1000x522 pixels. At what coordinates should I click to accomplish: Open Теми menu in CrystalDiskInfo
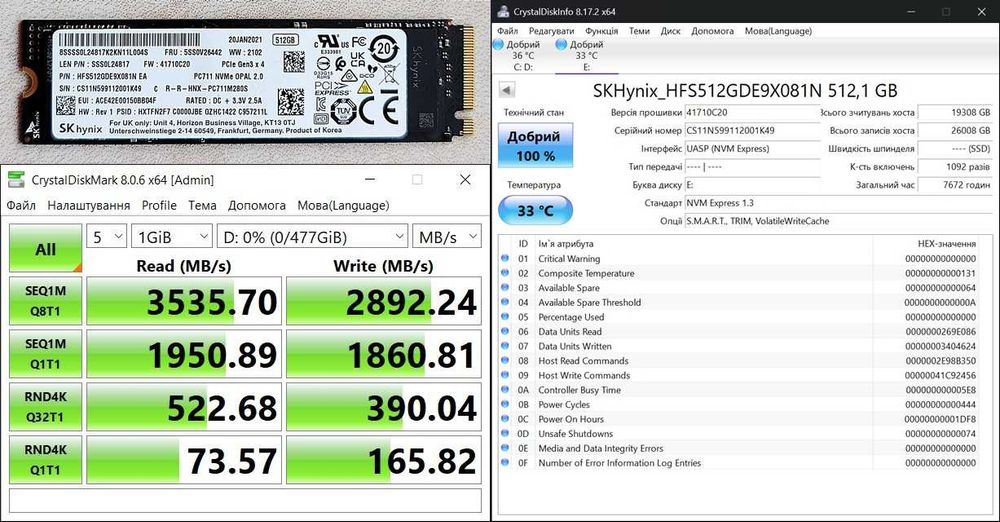click(639, 31)
